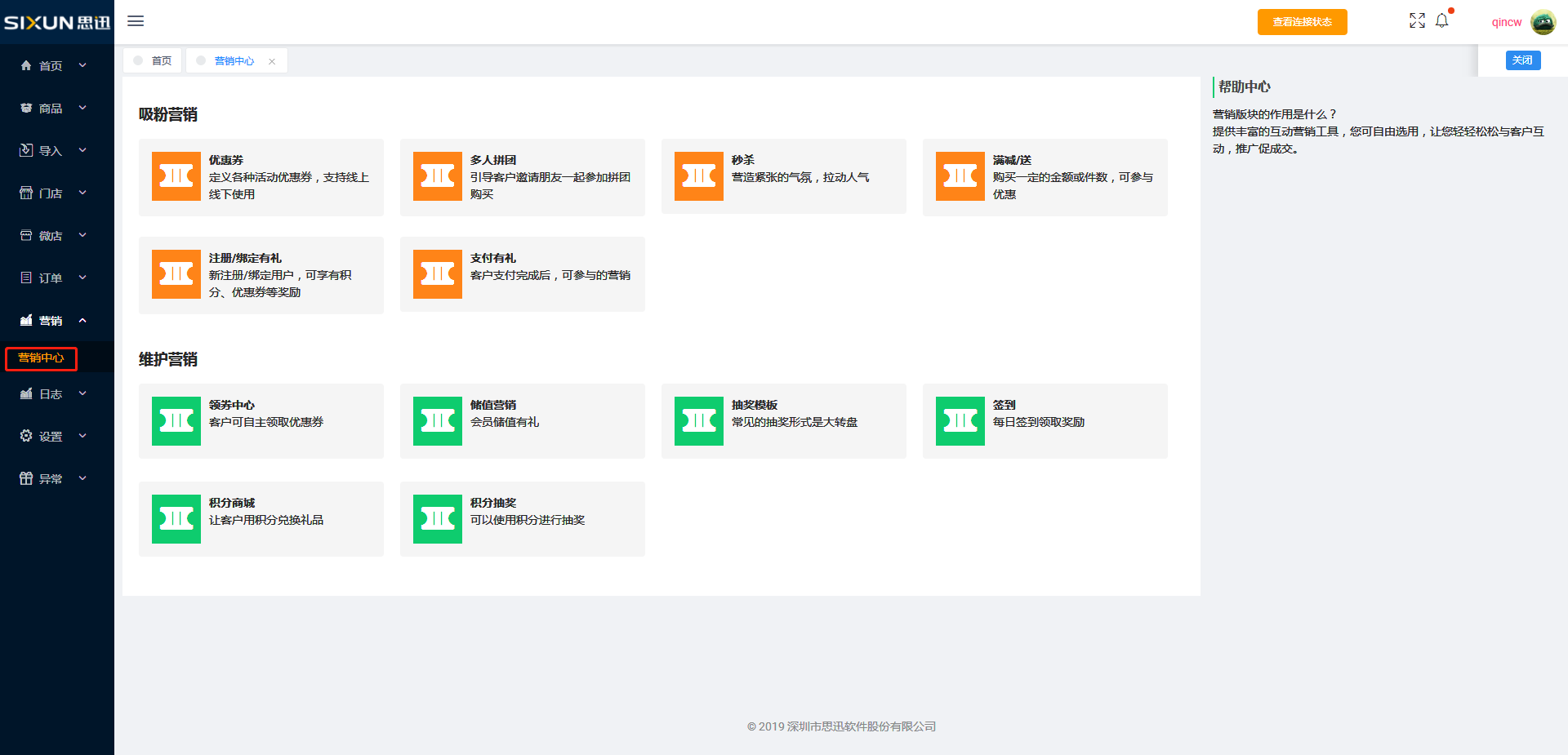Open the notification bell
Viewport: 1568px width, 755px height.
[1442, 21]
